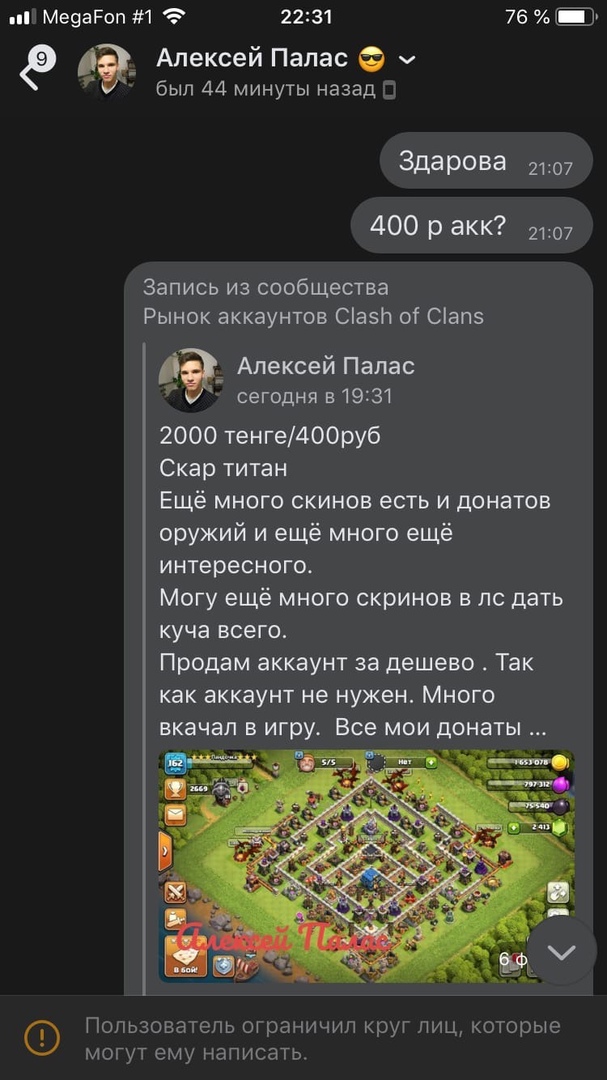
Task: Tap the Алексей Палас chat title
Action: click(x=252, y=59)
